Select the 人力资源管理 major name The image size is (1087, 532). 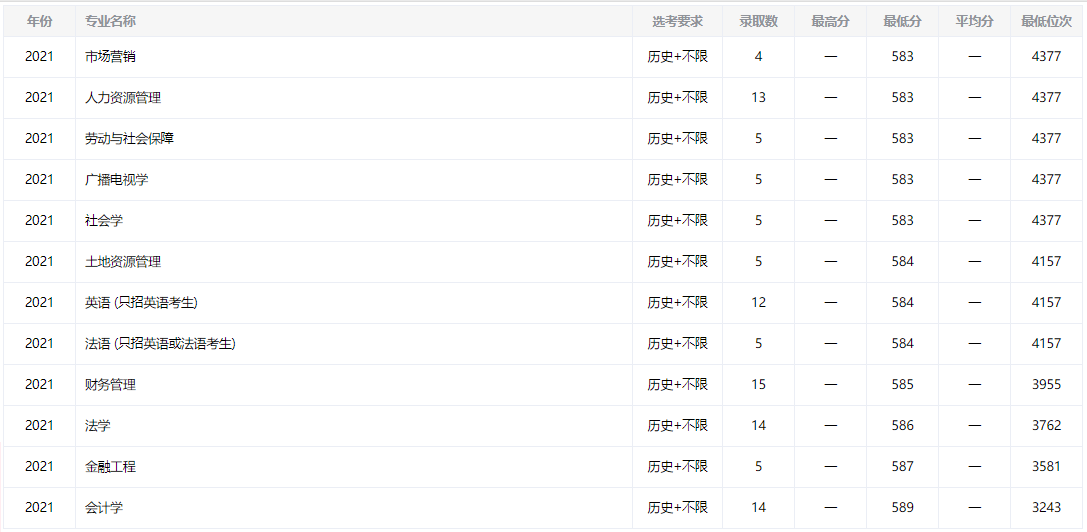pos(123,98)
